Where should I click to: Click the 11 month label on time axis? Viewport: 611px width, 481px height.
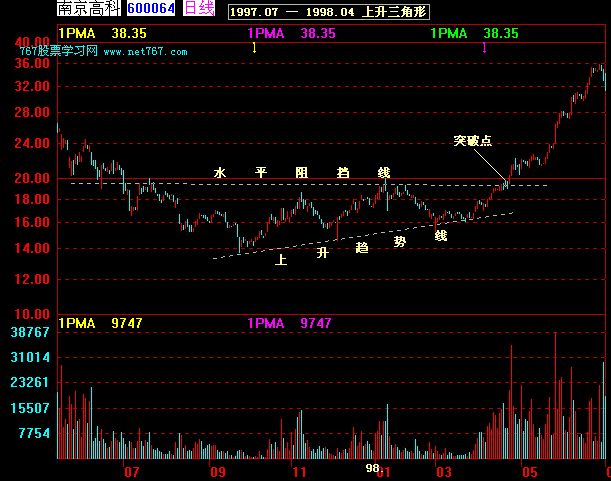click(x=300, y=472)
